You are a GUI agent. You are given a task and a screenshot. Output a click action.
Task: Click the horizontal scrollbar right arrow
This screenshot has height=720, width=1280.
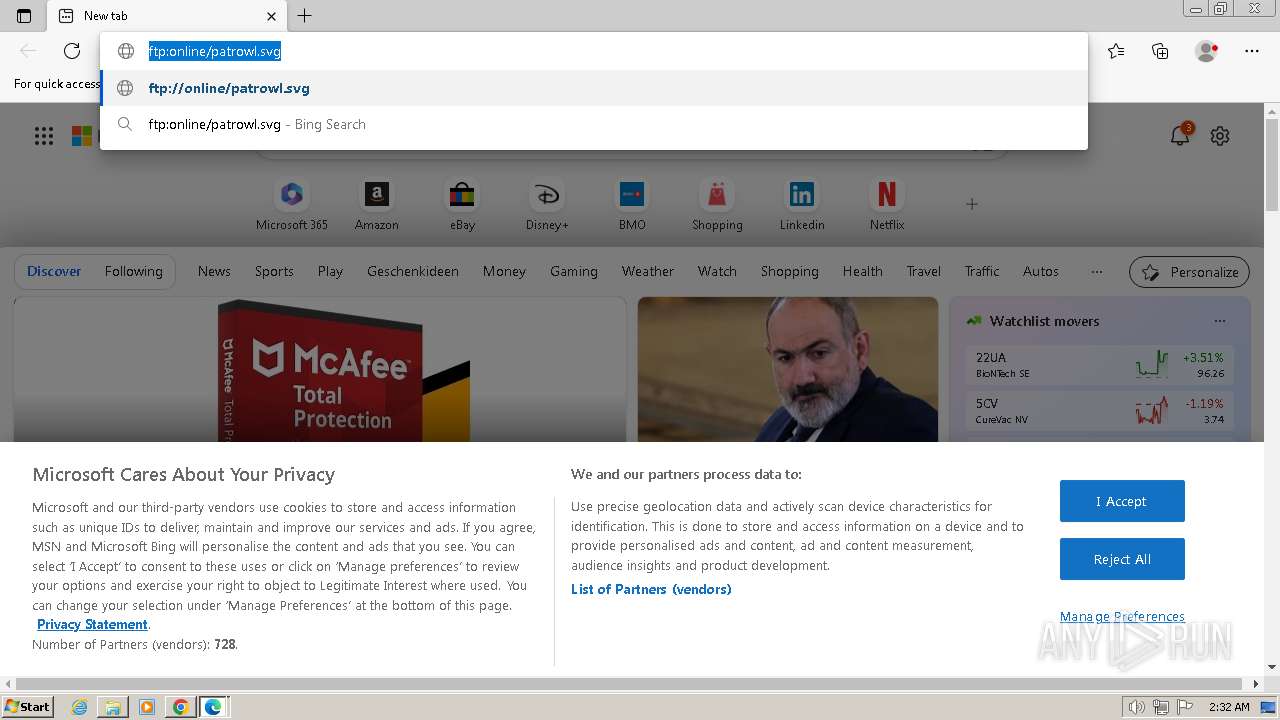(x=1257, y=684)
